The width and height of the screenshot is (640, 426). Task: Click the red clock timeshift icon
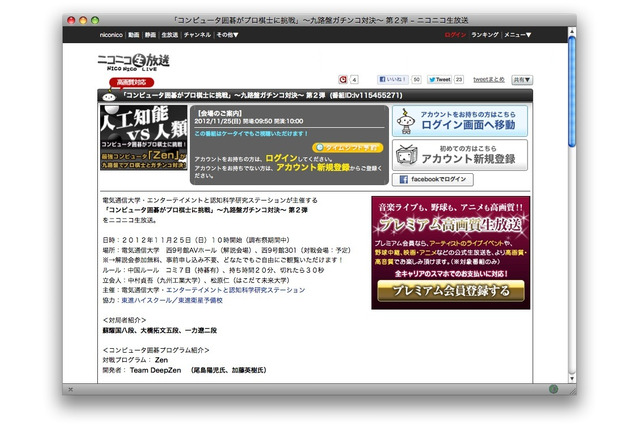pyautogui.click(x=343, y=78)
